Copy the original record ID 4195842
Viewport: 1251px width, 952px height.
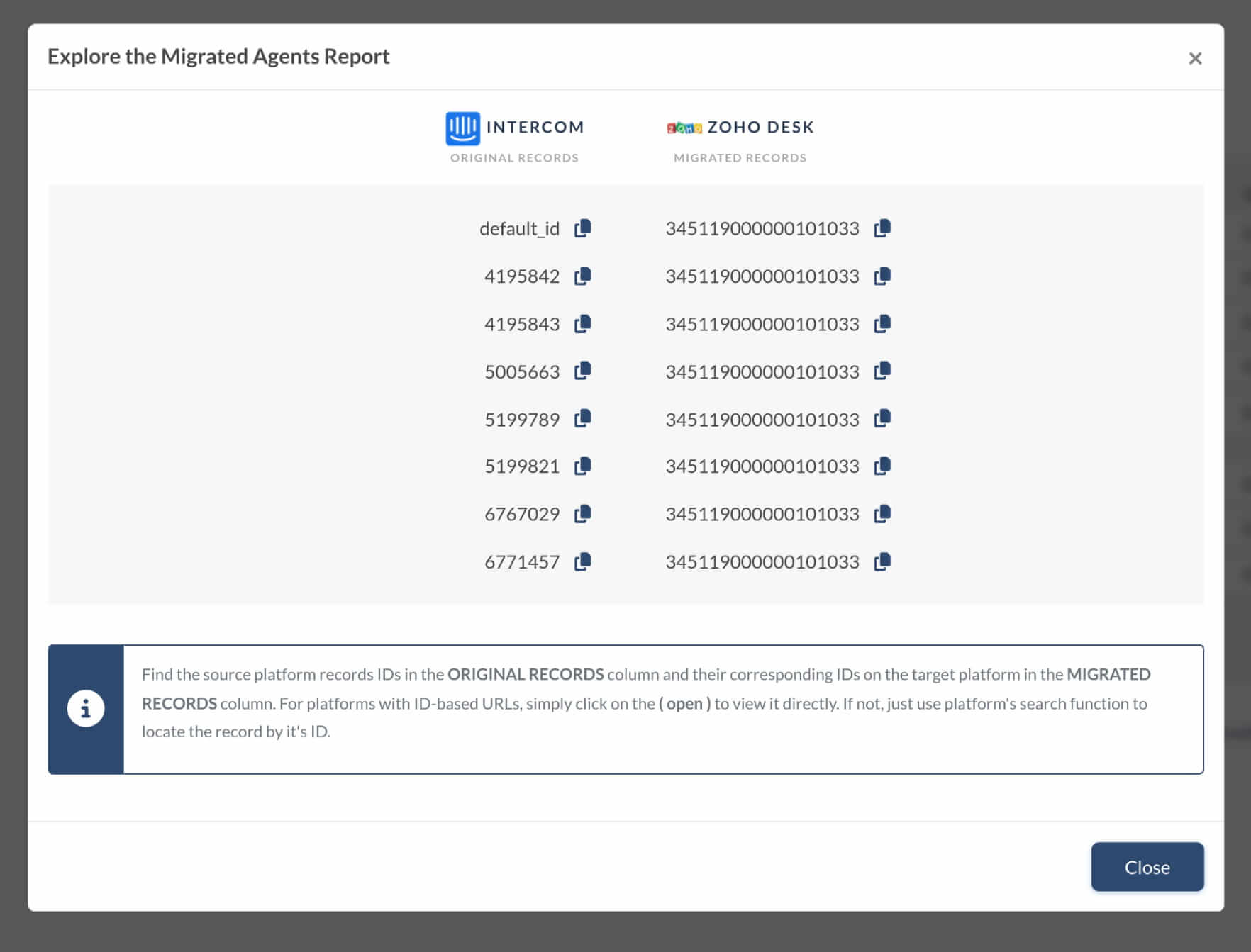(x=582, y=276)
